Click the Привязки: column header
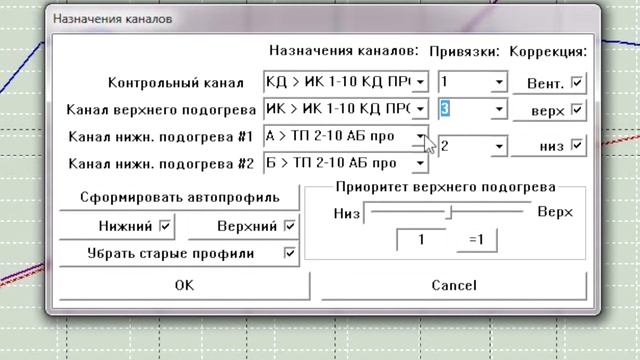This screenshot has height=360, width=640. [464, 51]
